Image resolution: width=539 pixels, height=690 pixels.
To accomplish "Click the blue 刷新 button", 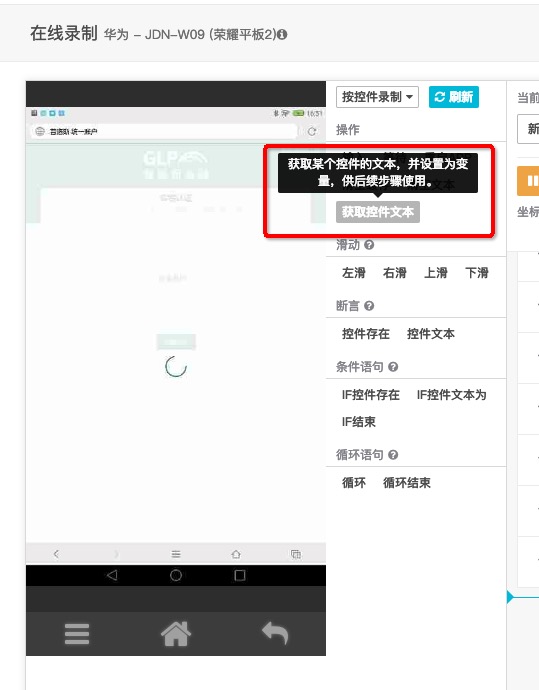I will pos(454,97).
